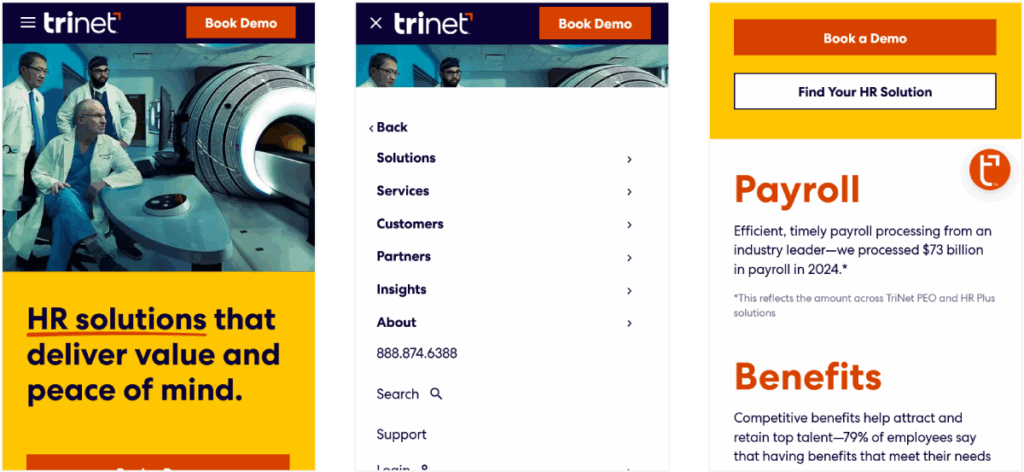This screenshot has width=1024, height=472.
Task: Open the Support link
Action: (401, 435)
